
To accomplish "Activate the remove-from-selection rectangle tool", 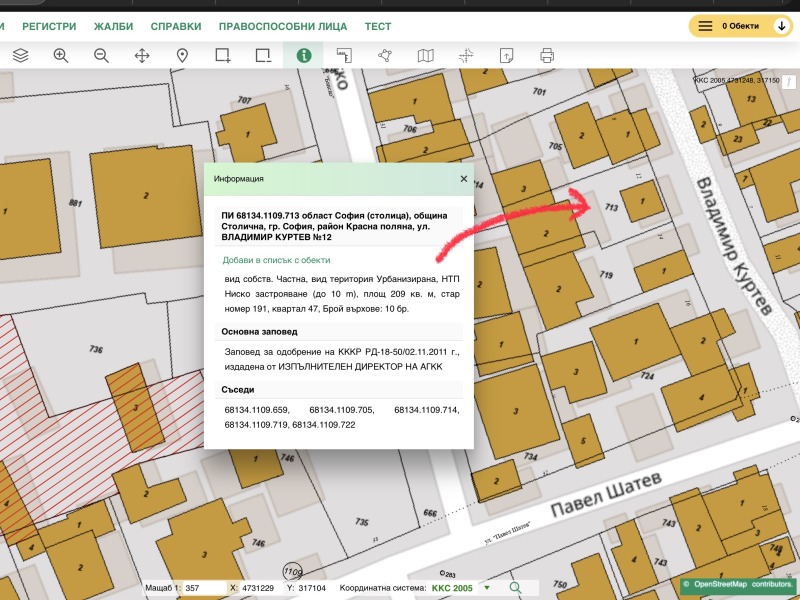I will 263,56.
